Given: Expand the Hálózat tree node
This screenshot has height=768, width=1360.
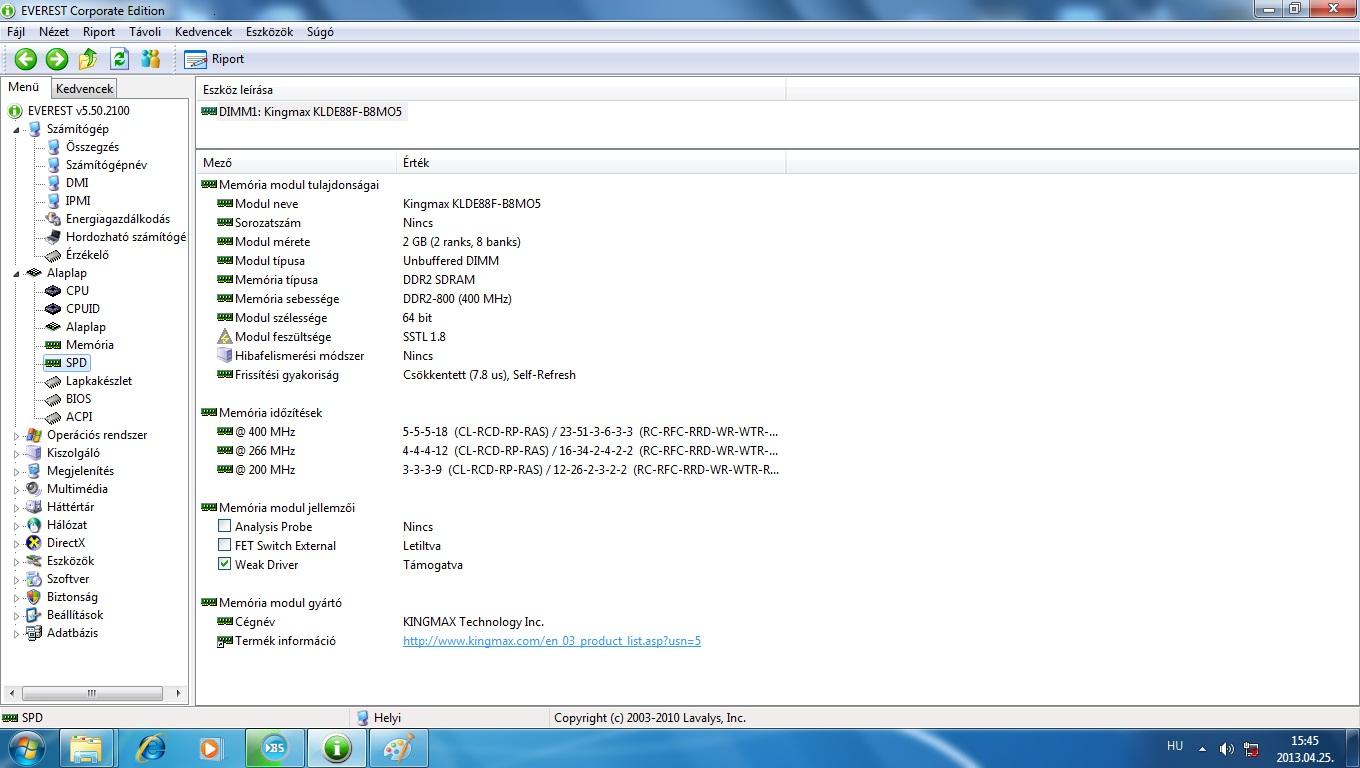Looking at the screenshot, I should (x=16, y=525).
